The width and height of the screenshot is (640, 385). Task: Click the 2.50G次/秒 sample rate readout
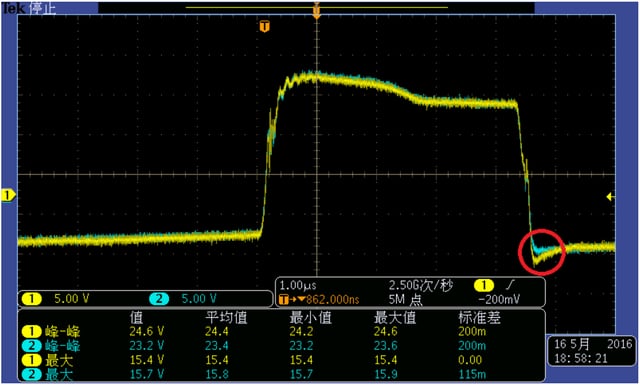pyautogui.click(x=421, y=285)
